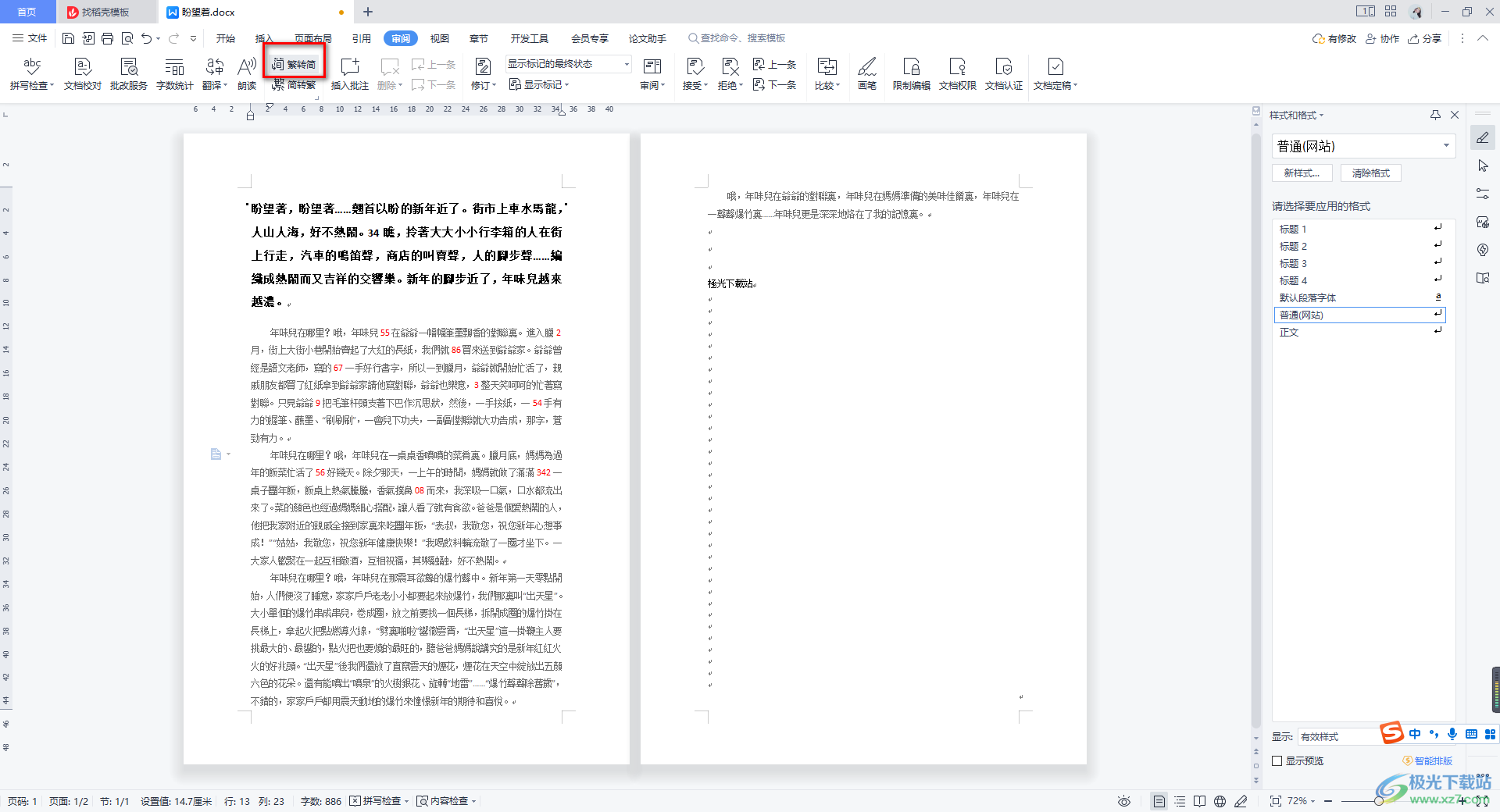Click the Clear Formatting button
Viewport: 1500px width, 812px height.
[x=1371, y=173]
